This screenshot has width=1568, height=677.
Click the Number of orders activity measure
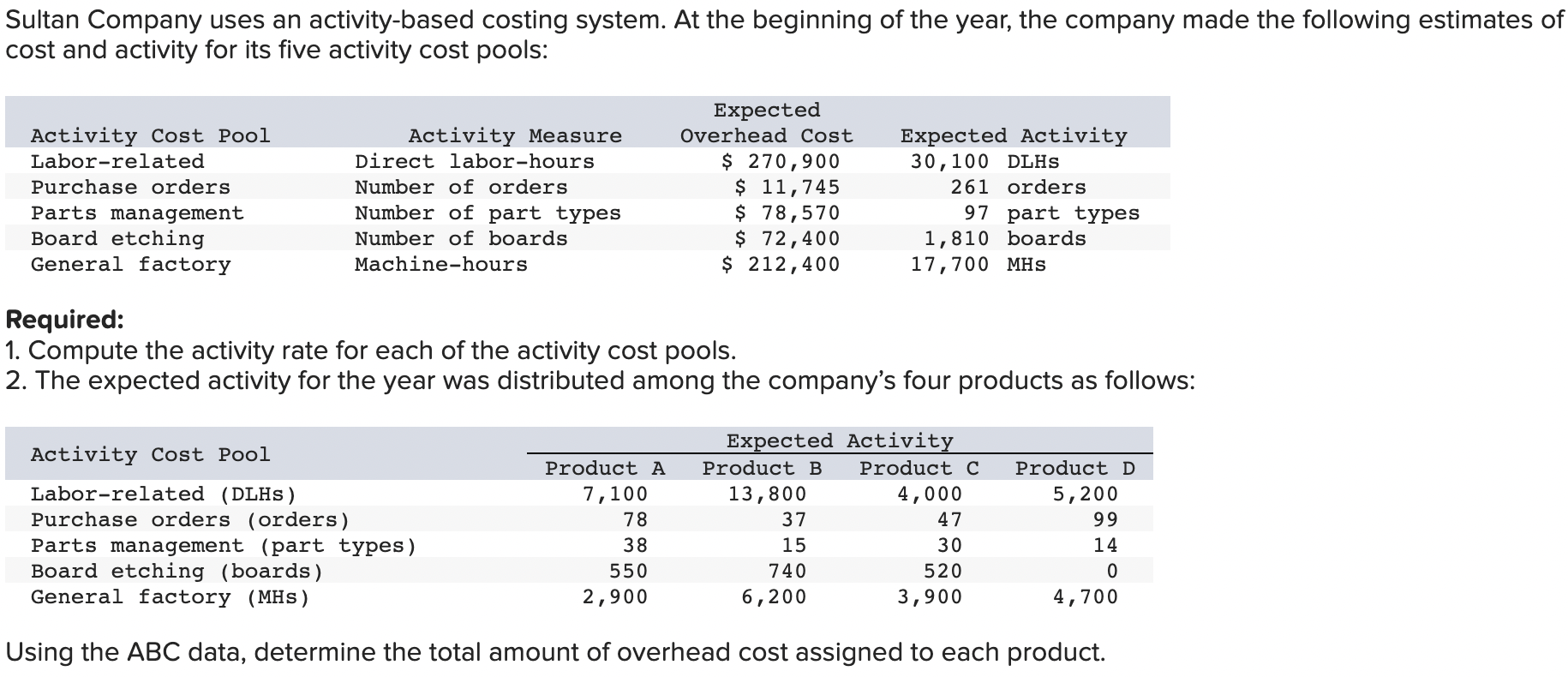coord(461,187)
